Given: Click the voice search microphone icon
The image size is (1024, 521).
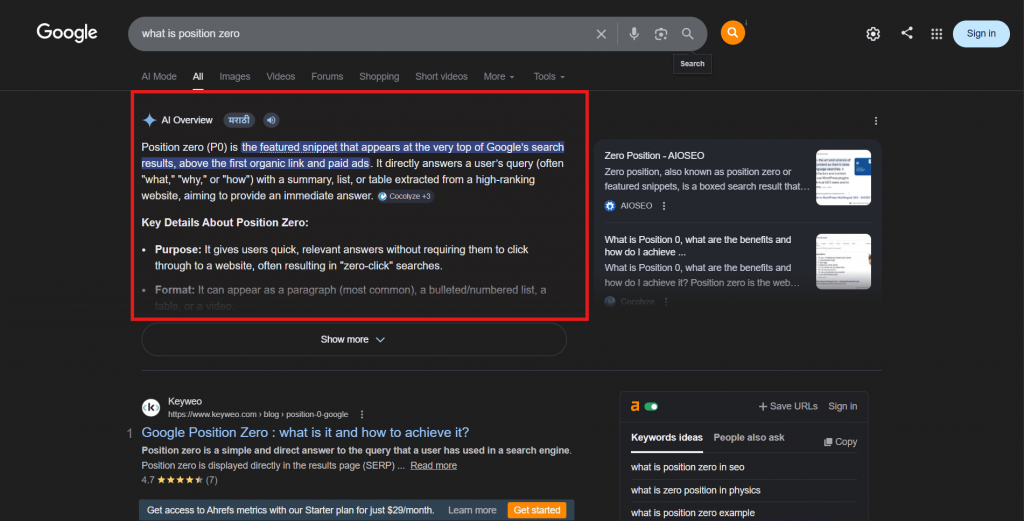Looking at the screenshot, I should 633,34.
